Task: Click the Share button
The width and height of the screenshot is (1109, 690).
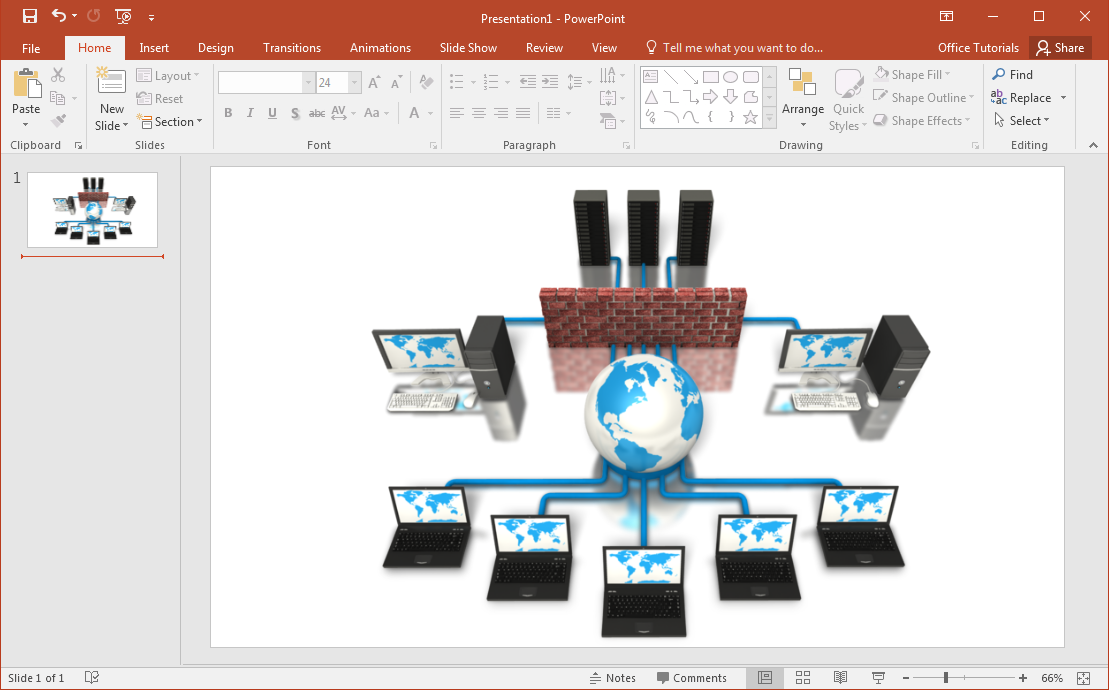Action: [x=1060, y=48]
